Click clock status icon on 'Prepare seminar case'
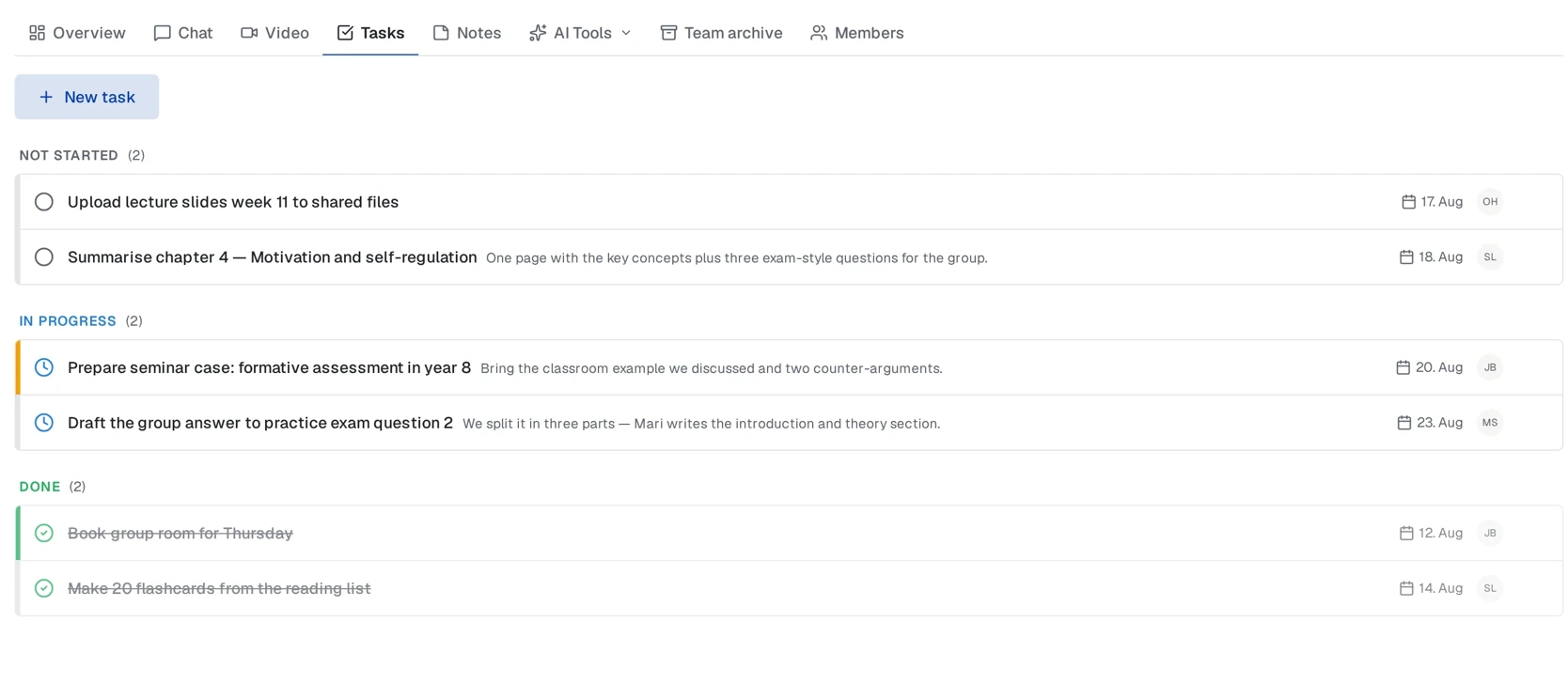Image resolution: width=1568 pixels, height=684 pixels. (x=44, y=367)
